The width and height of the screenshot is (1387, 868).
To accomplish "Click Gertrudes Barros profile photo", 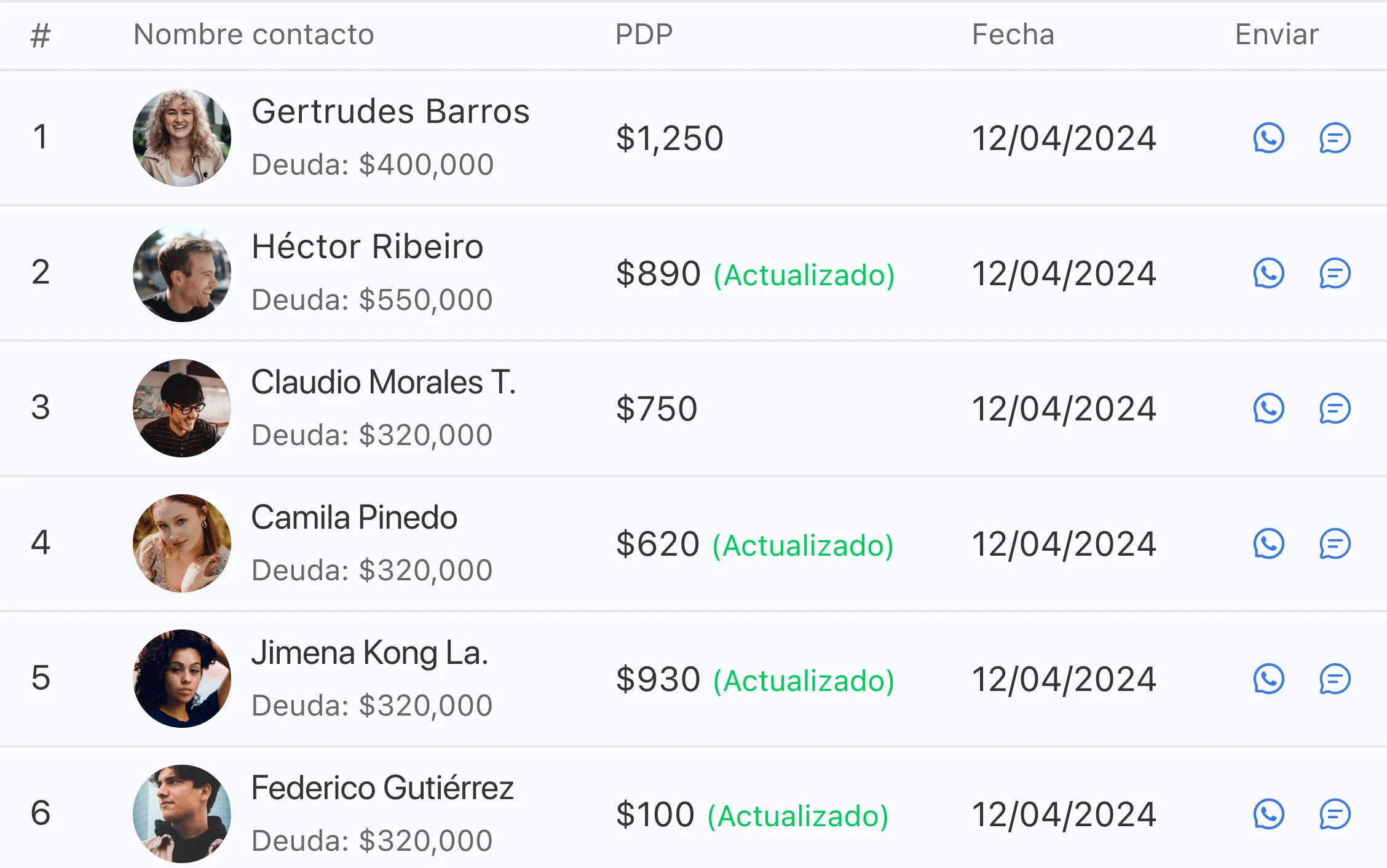I will 182,138.
